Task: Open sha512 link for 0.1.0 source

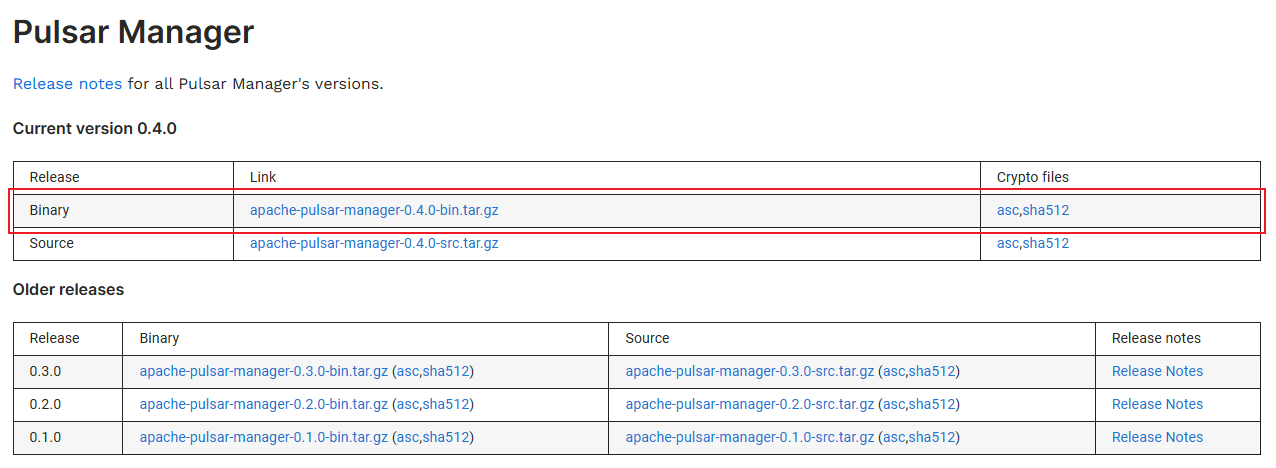Action: (932, 437)
